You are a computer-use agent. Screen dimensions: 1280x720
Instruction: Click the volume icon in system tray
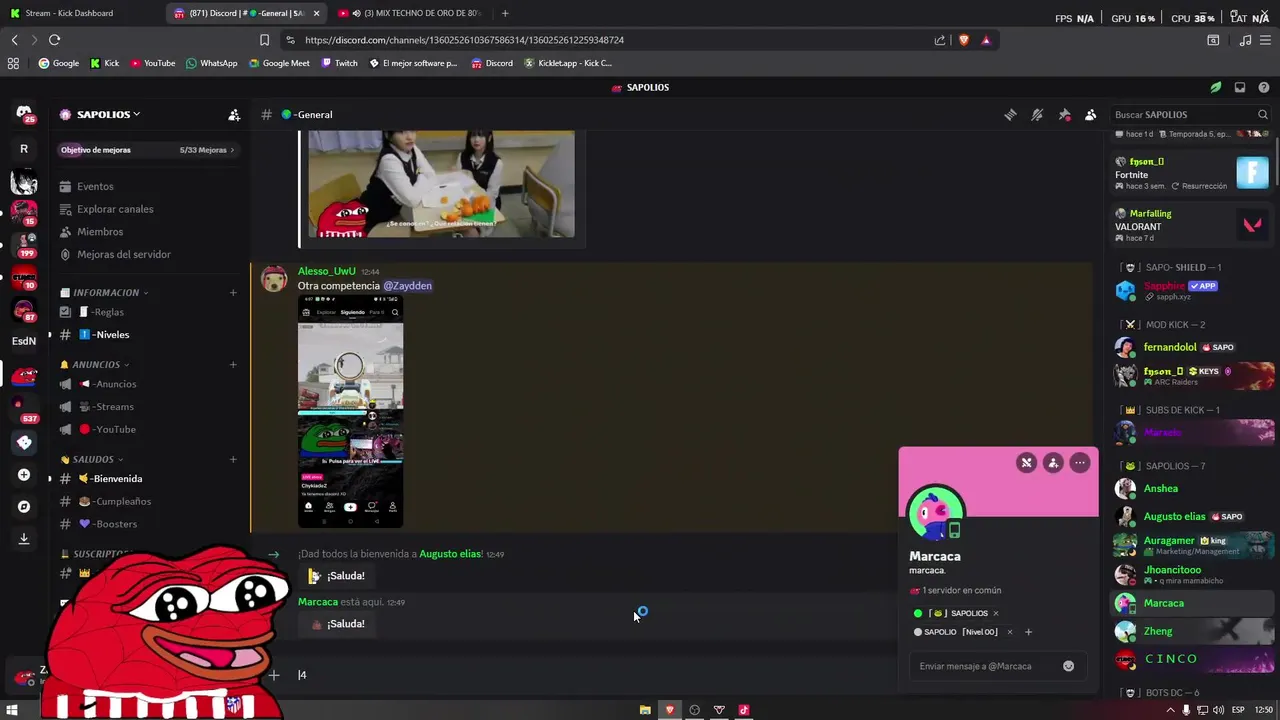click(1218, 710)
